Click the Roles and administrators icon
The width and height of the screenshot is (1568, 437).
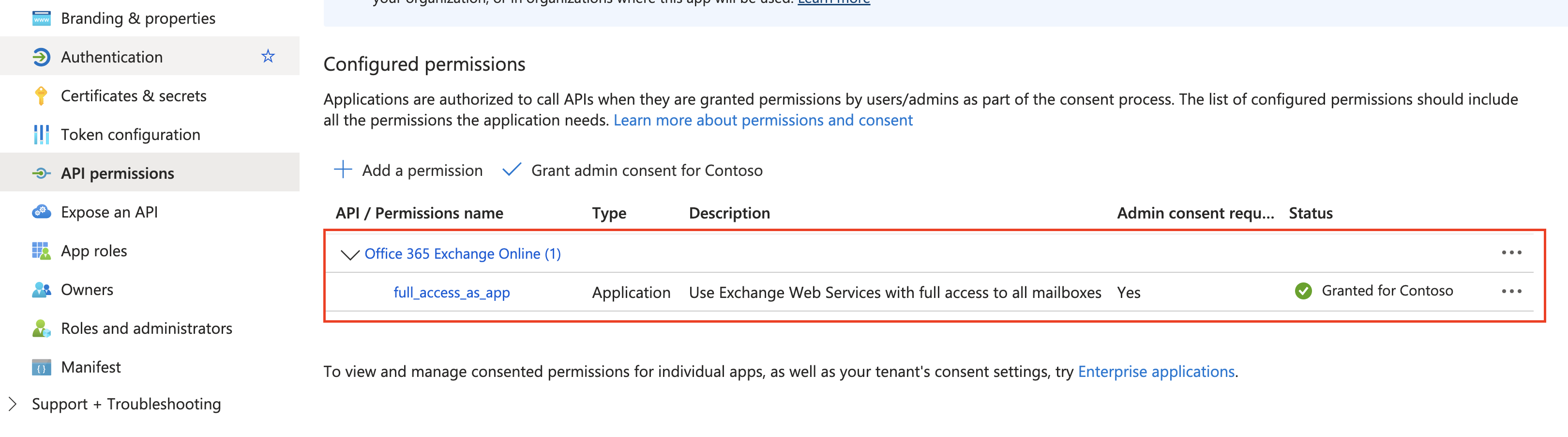pos(41,328)
